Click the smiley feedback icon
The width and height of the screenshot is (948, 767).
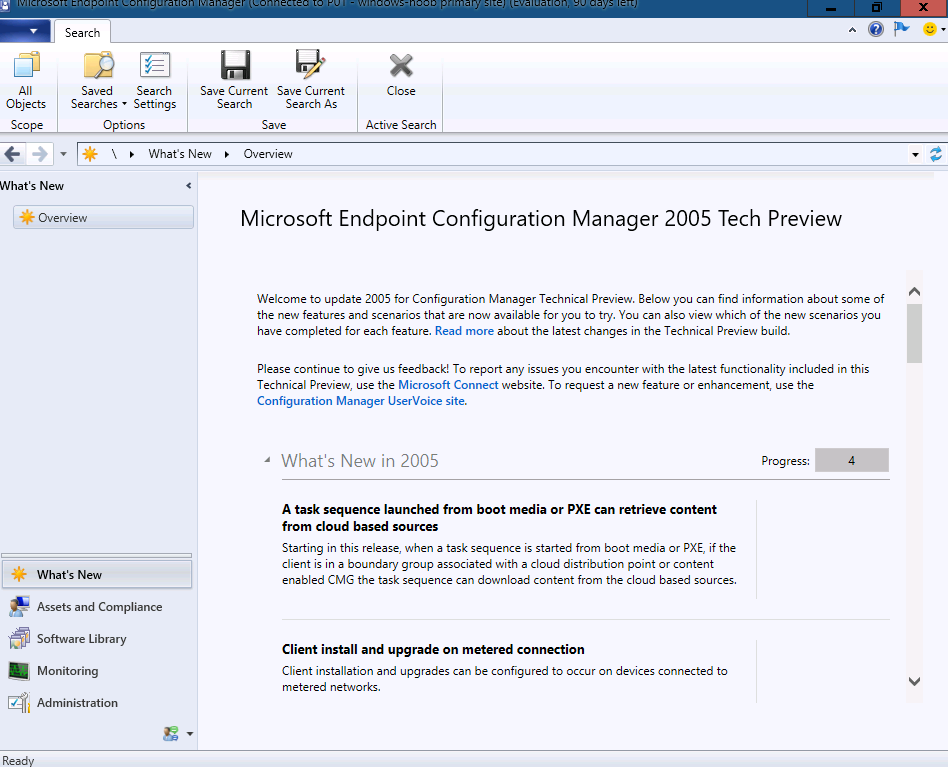click(929, 29)
